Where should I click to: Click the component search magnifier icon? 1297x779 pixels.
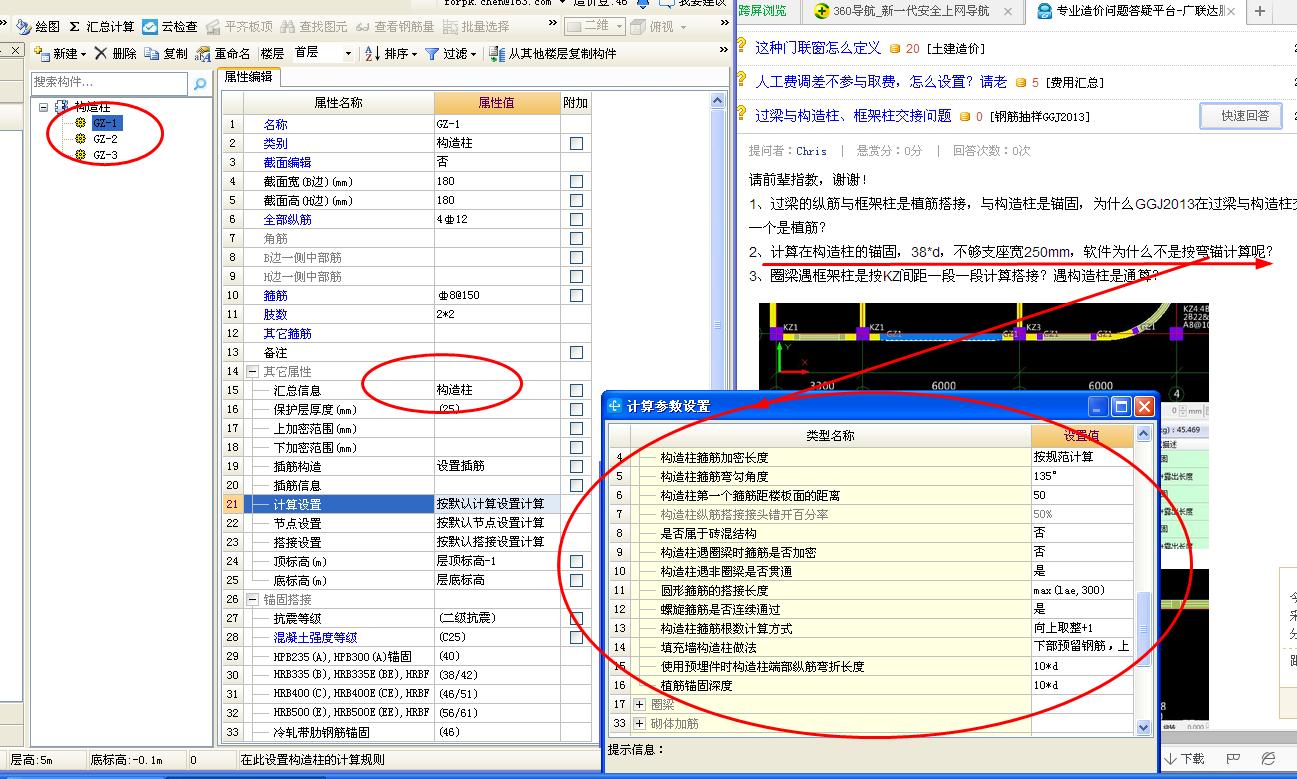(x=200, y=84)
